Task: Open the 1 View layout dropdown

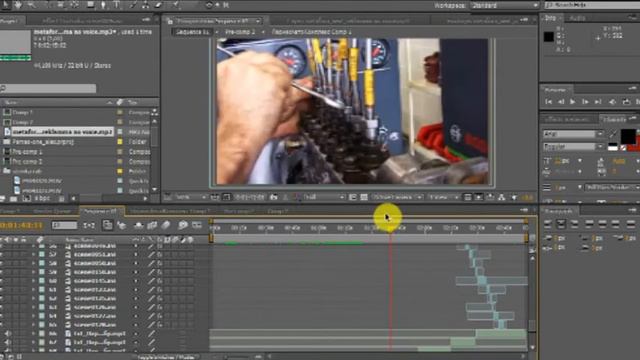Action: point(444,197)
